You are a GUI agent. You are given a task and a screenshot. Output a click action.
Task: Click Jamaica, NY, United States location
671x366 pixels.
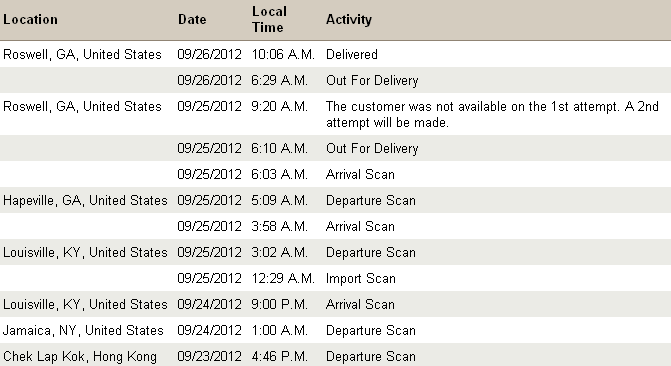pyautogui.click(x=83, y=330)
